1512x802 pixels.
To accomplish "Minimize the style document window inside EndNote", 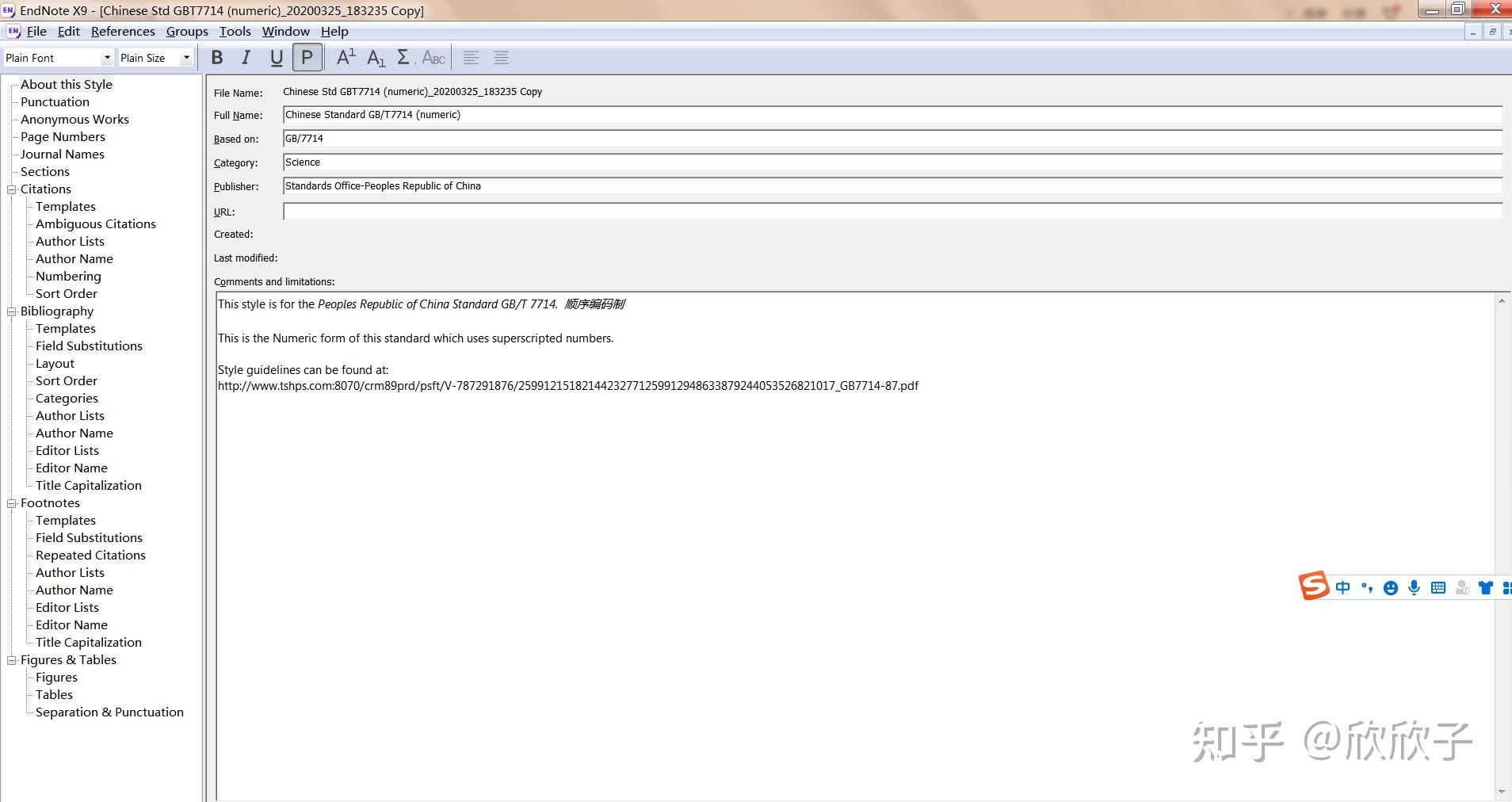I will tap(1472, 32).
